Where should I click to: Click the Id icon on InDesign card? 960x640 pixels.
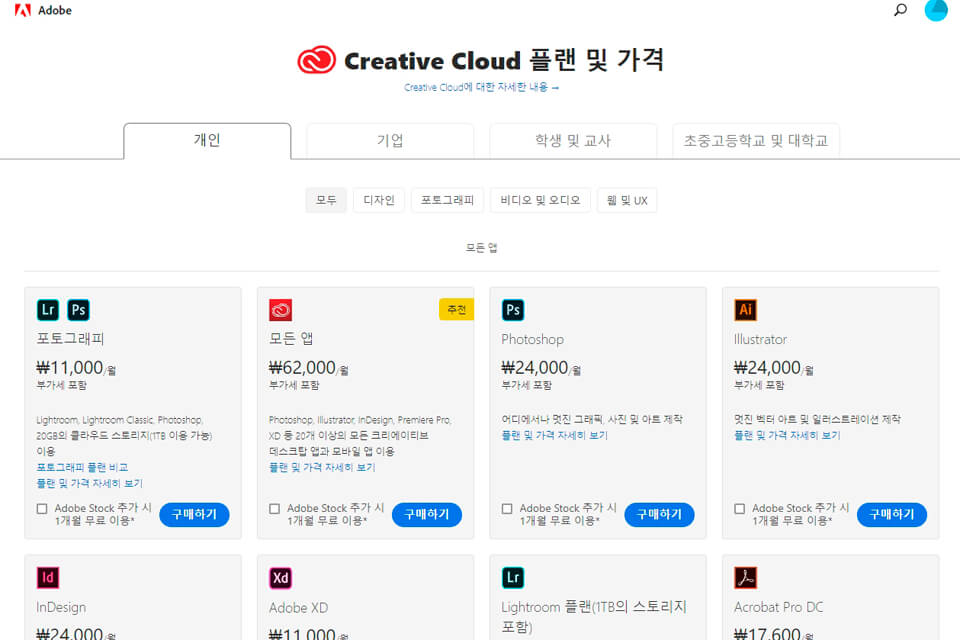click(47, 578)
